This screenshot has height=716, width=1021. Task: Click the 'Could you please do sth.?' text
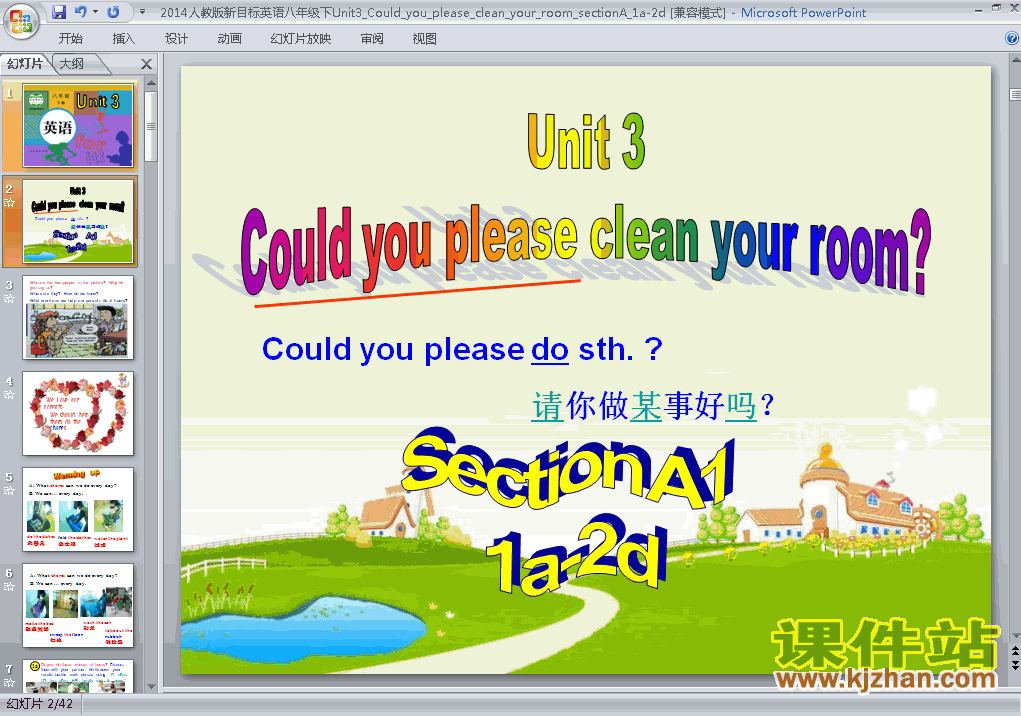pyautogui.click(x=462, y=350)
